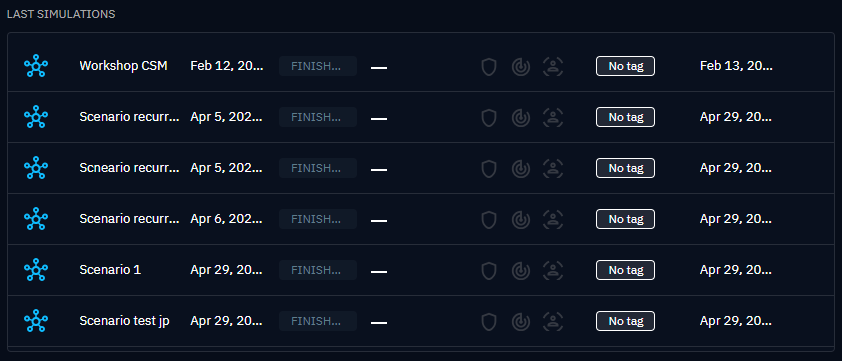Image resolution: width=842 pixels, height=361 pixels.
Task: Click the person scan icon in Scenario test jp row
Action: [553, 321]
